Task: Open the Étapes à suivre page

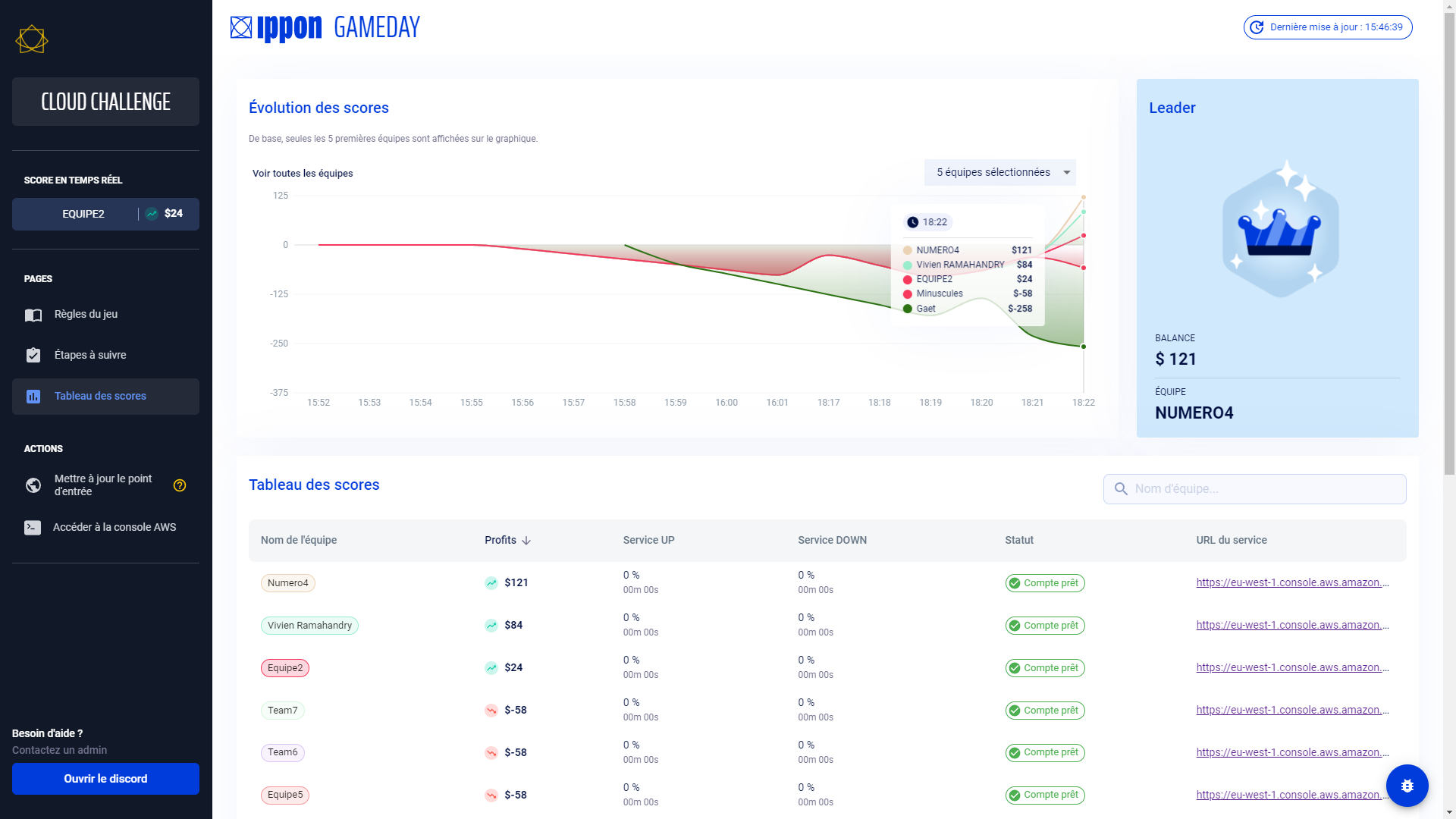Action: coord(105,355)
